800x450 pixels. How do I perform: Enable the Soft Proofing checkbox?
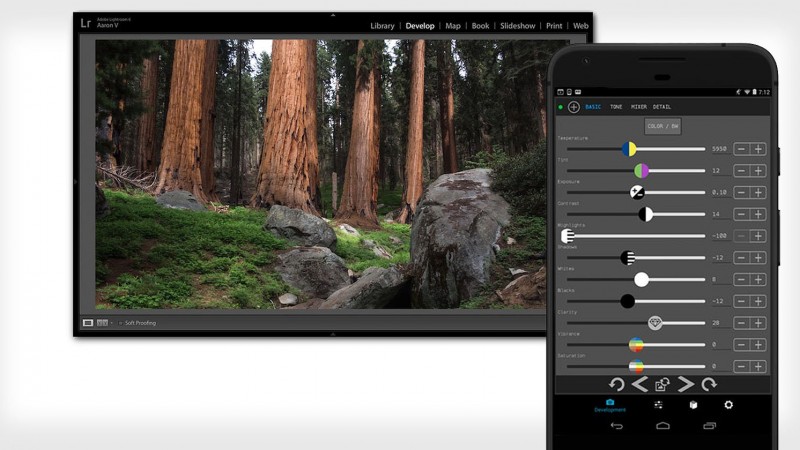click(x=120, y=323)
